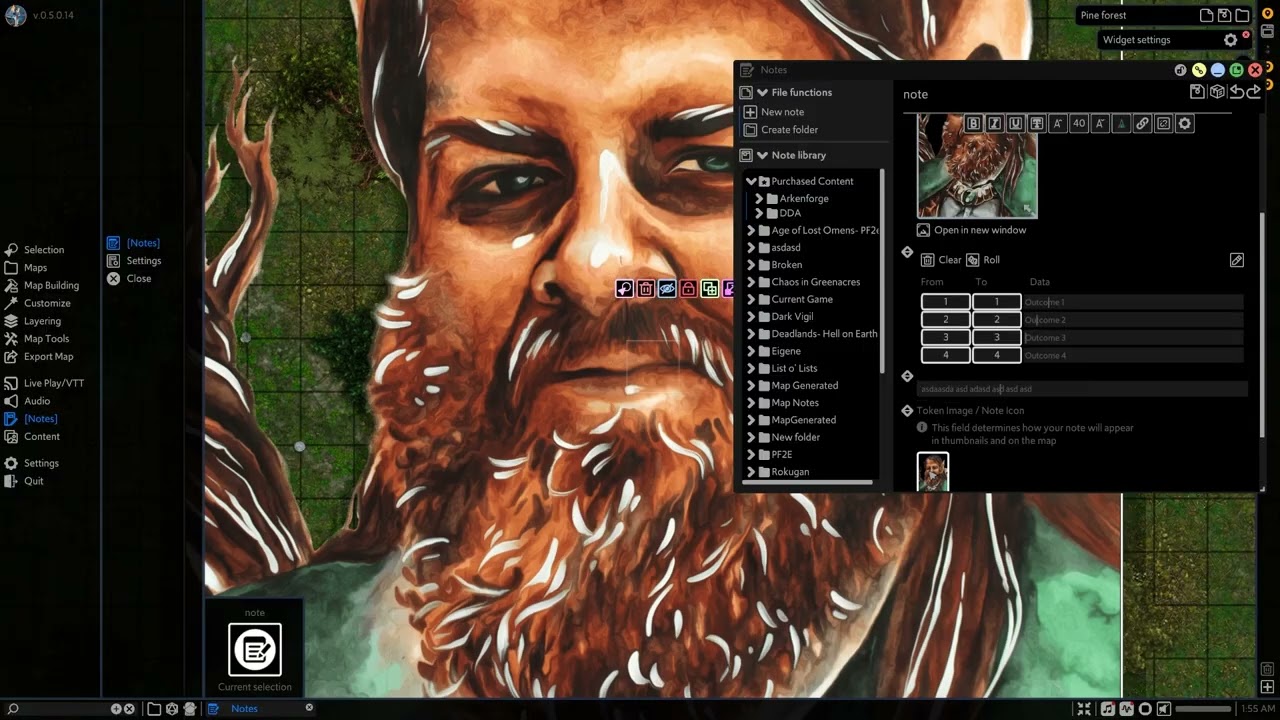Click the New note button
1280x720 pixels.
click(x=774, y=112)
